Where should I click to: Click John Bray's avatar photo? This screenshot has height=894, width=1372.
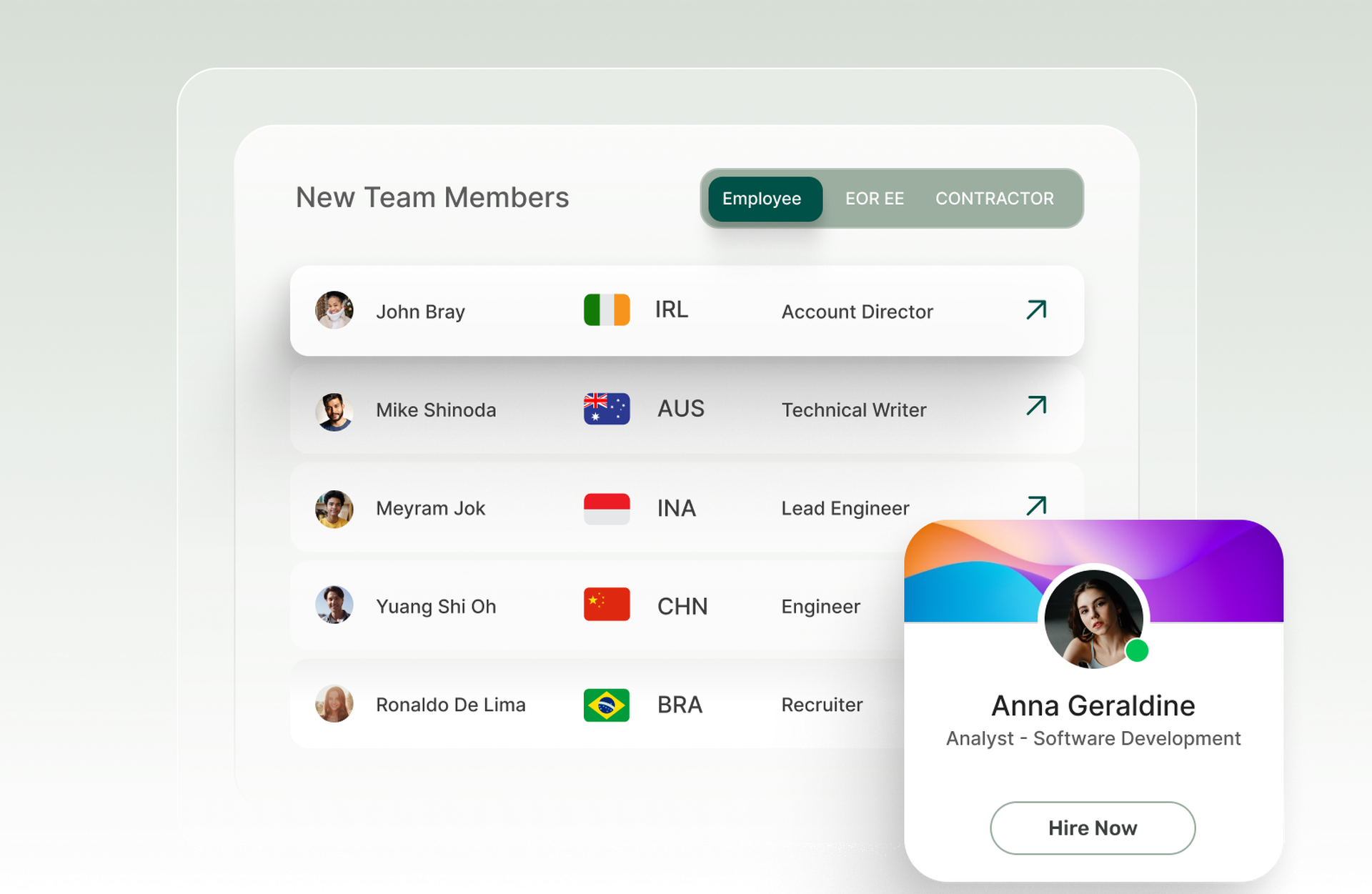[x=334, y=310]
